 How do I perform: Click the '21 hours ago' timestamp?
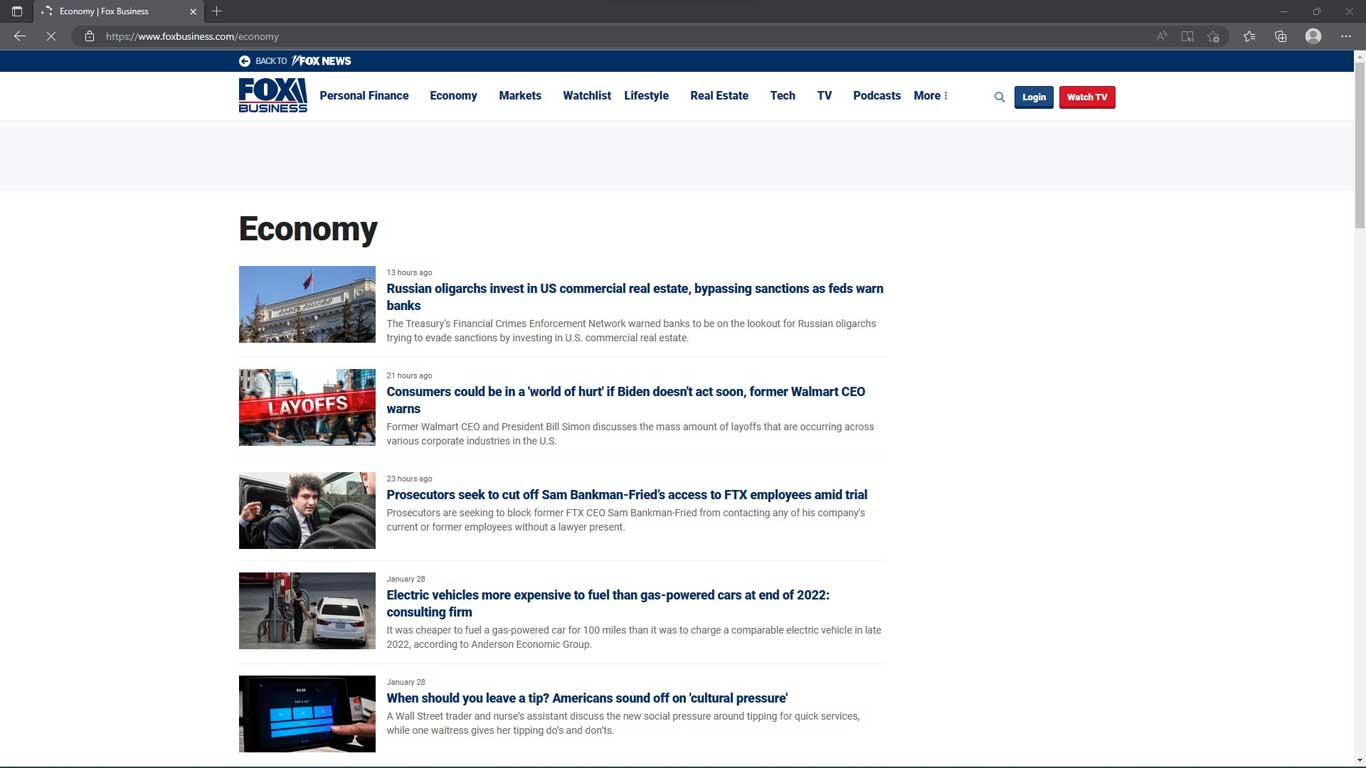pyautogui.click(x=409, y=375)
